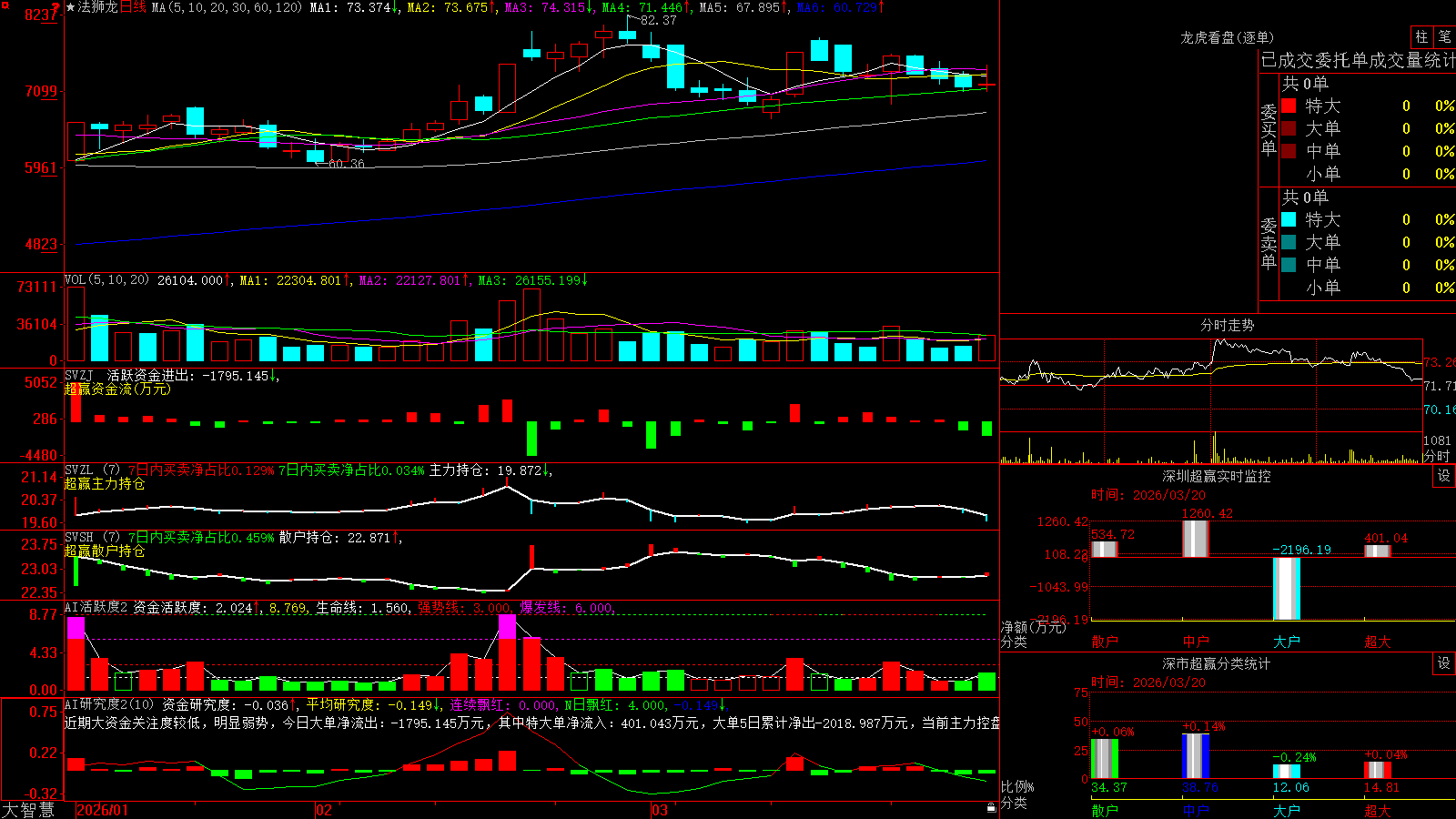The width and height of the screenshot is (1456, 819).
Task: Select the AI活跃度2 indicator label
Action: coord(96,607)
